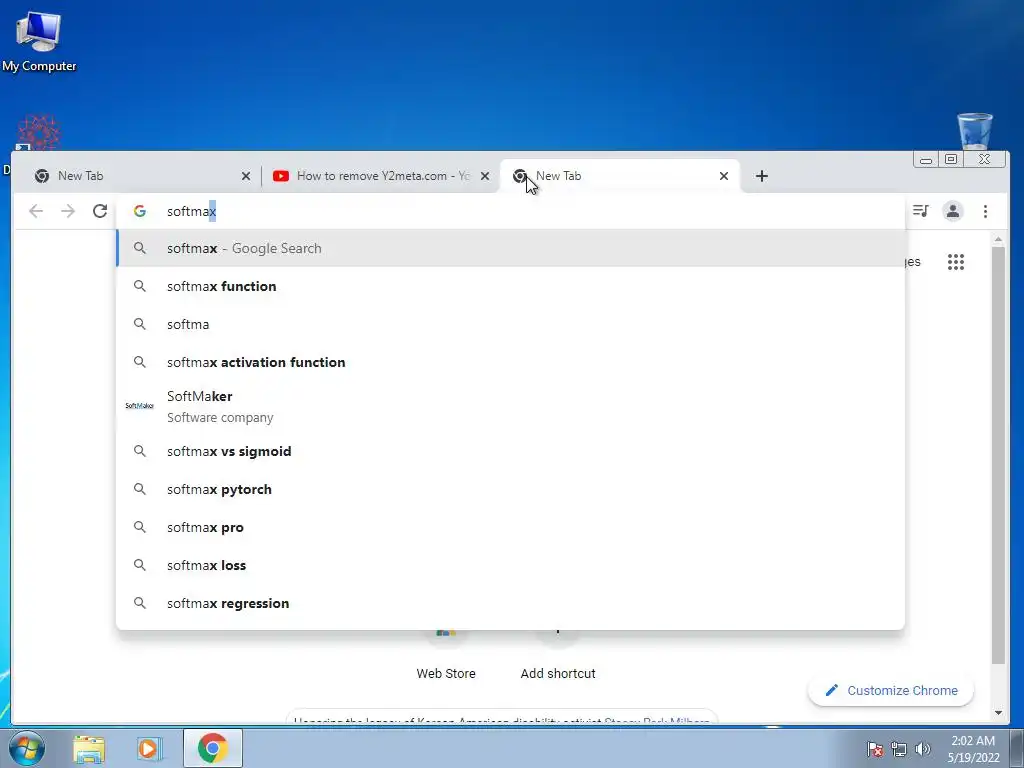
Task: Reload the page in Chrome
Action: (100, 211)
